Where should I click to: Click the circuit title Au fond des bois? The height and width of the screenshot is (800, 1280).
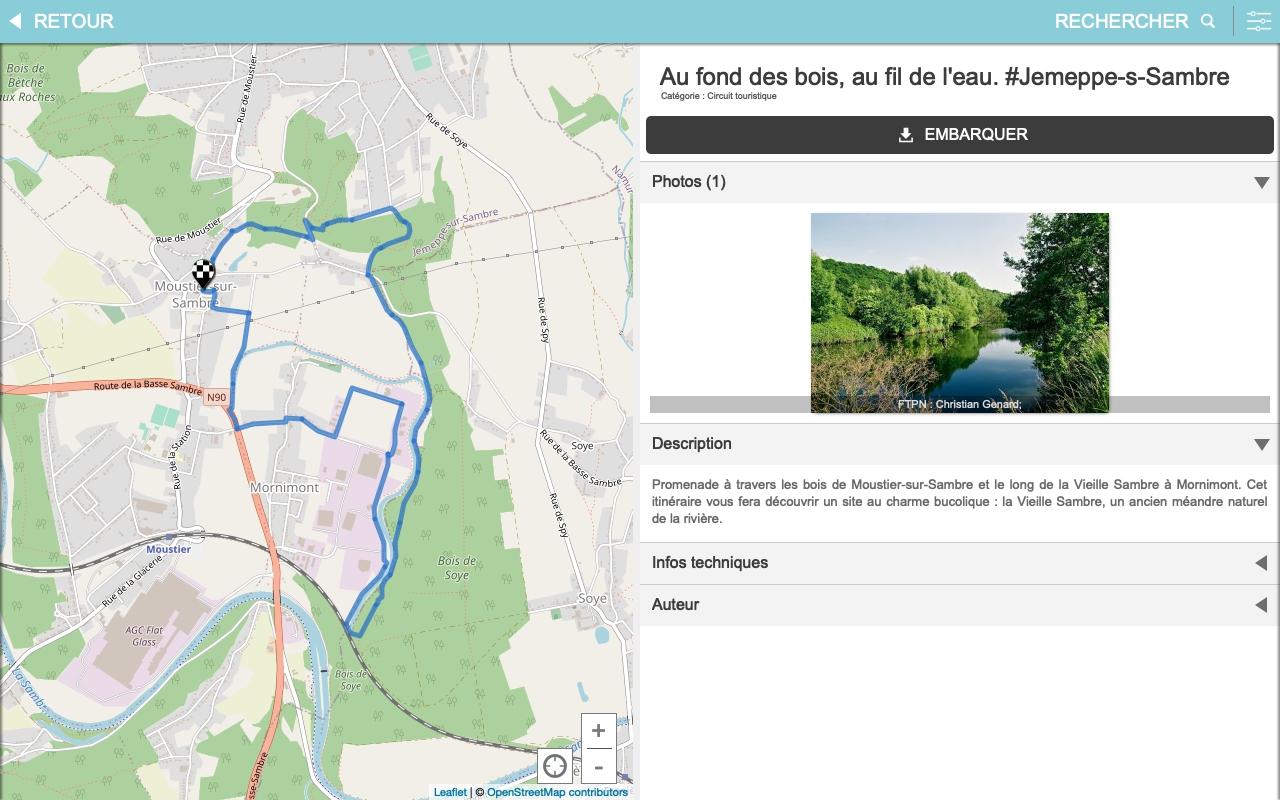pyautogui.click(x=944, y=77)
